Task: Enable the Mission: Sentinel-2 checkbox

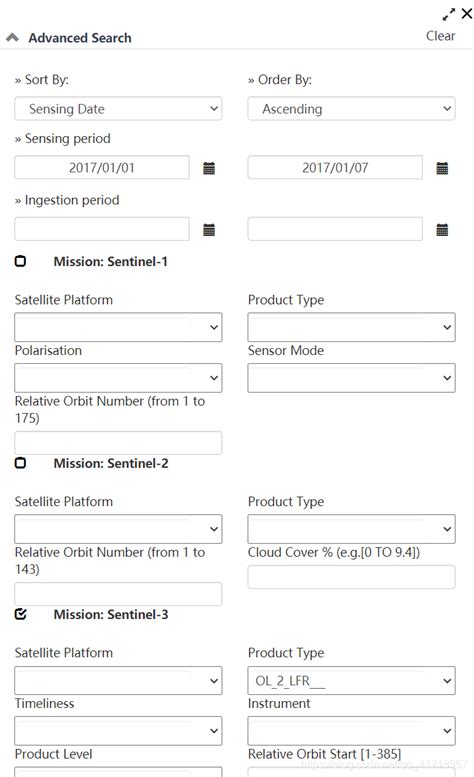Action: (20, 463)
